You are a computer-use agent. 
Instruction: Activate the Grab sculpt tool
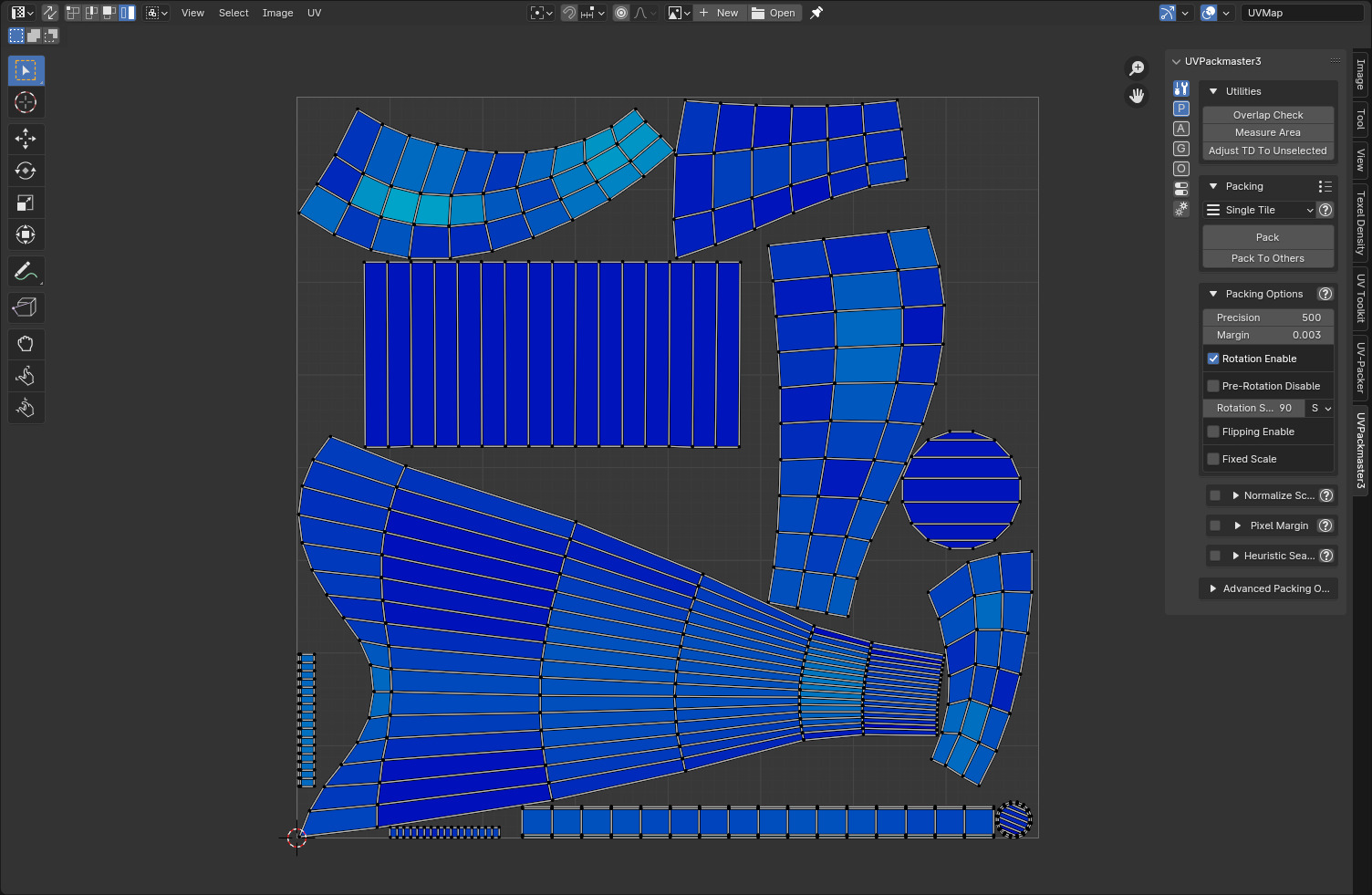click(x=26, y=344)
